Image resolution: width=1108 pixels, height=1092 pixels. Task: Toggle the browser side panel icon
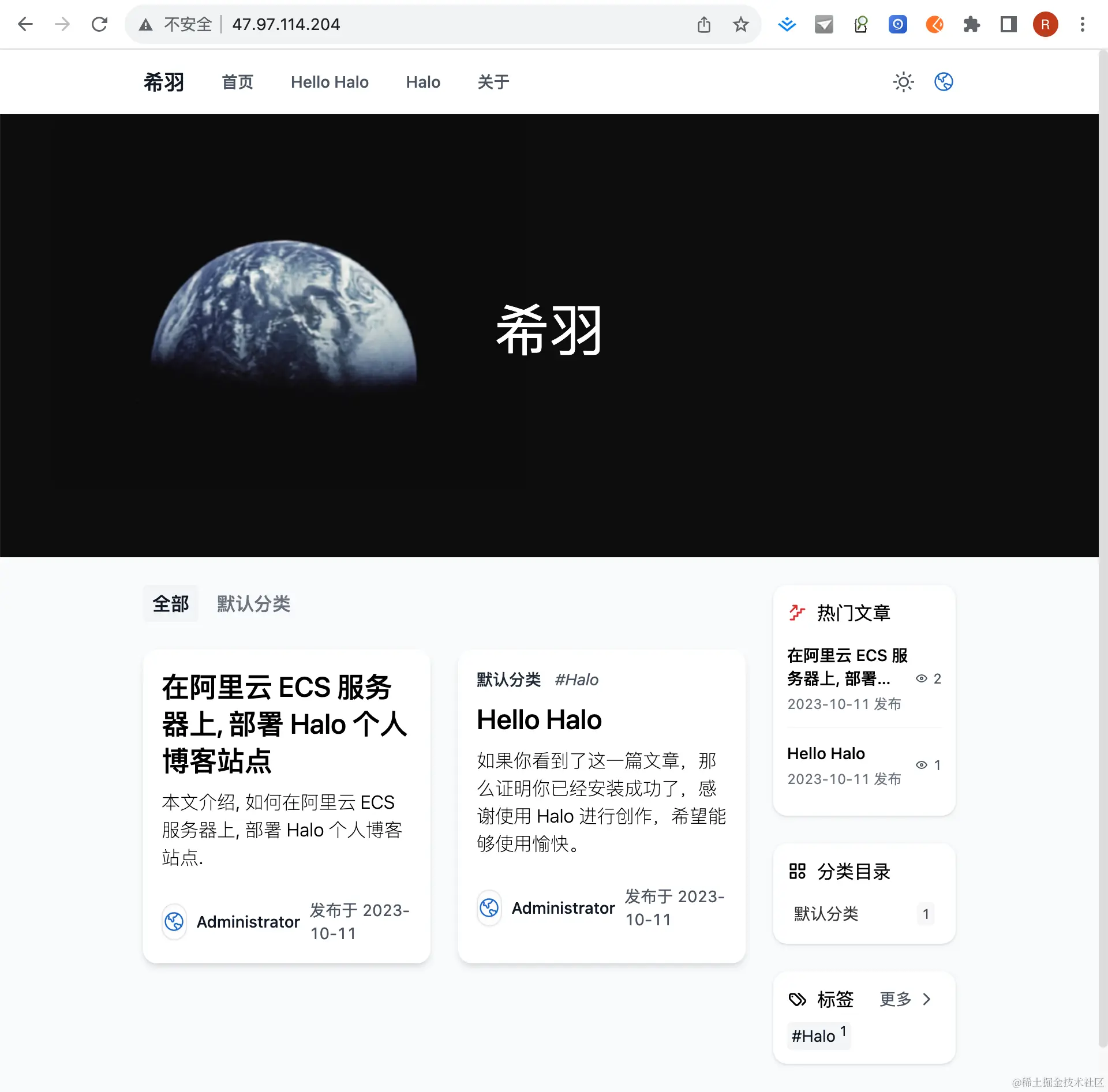[x=1008, y=24]
